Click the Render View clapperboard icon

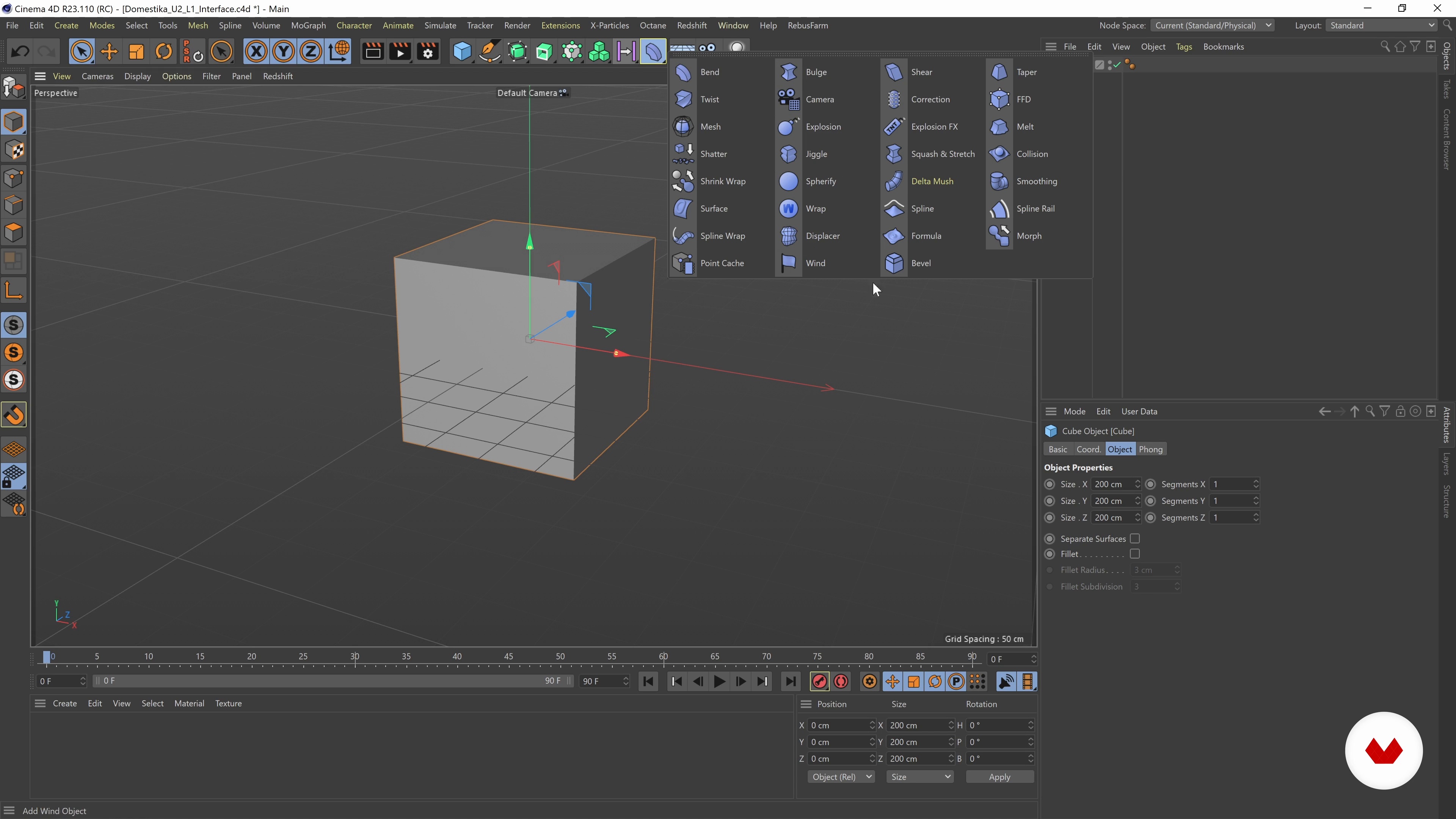[373, 52]
